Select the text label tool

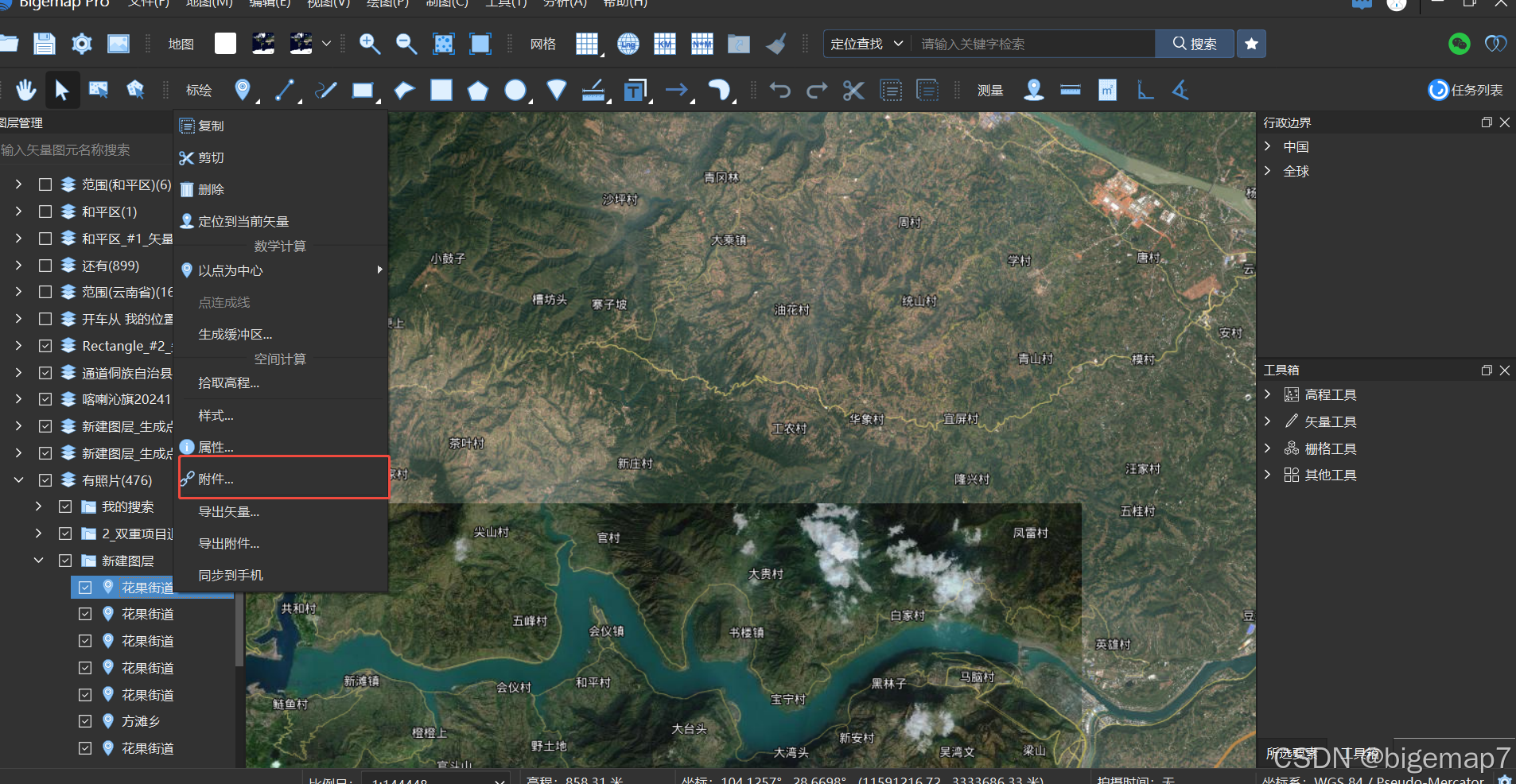[x=635, y=90]
